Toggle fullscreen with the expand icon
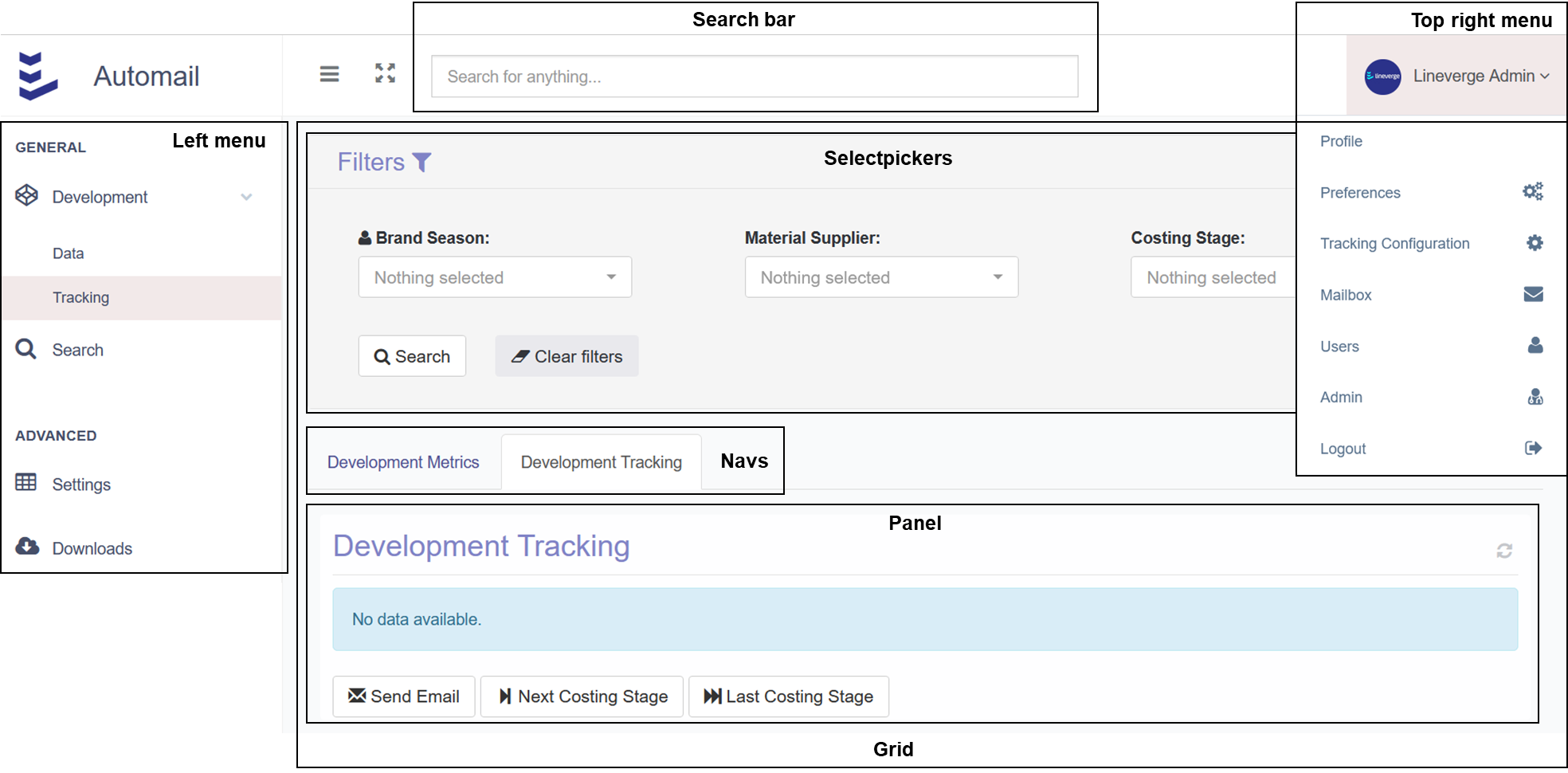This screenshot has width=1568, height=773. 386,73
